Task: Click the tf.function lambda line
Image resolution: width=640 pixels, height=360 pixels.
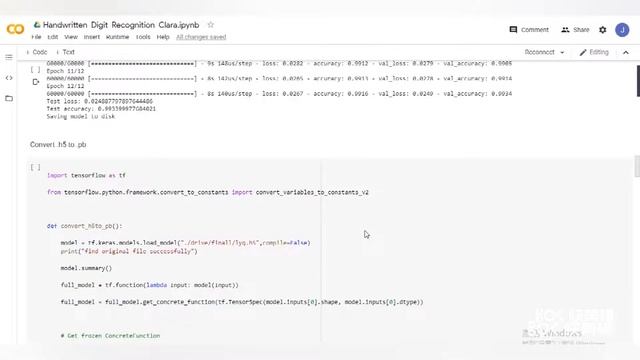Action: (149, 285)
